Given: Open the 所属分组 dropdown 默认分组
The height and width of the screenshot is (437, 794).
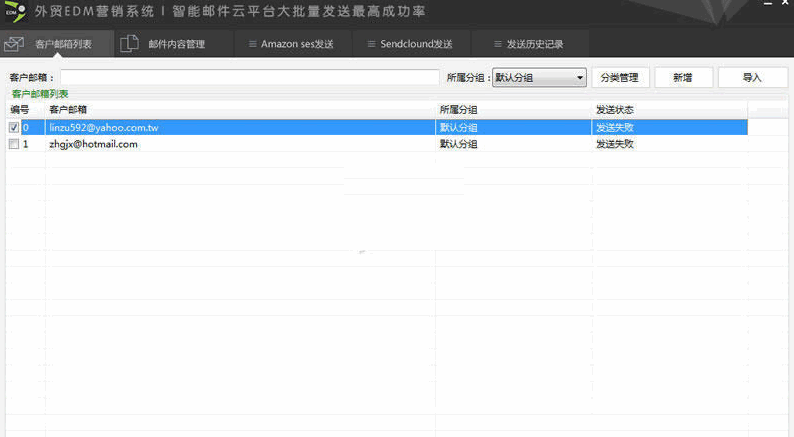Looking at the screenshot, I should 539,77.
